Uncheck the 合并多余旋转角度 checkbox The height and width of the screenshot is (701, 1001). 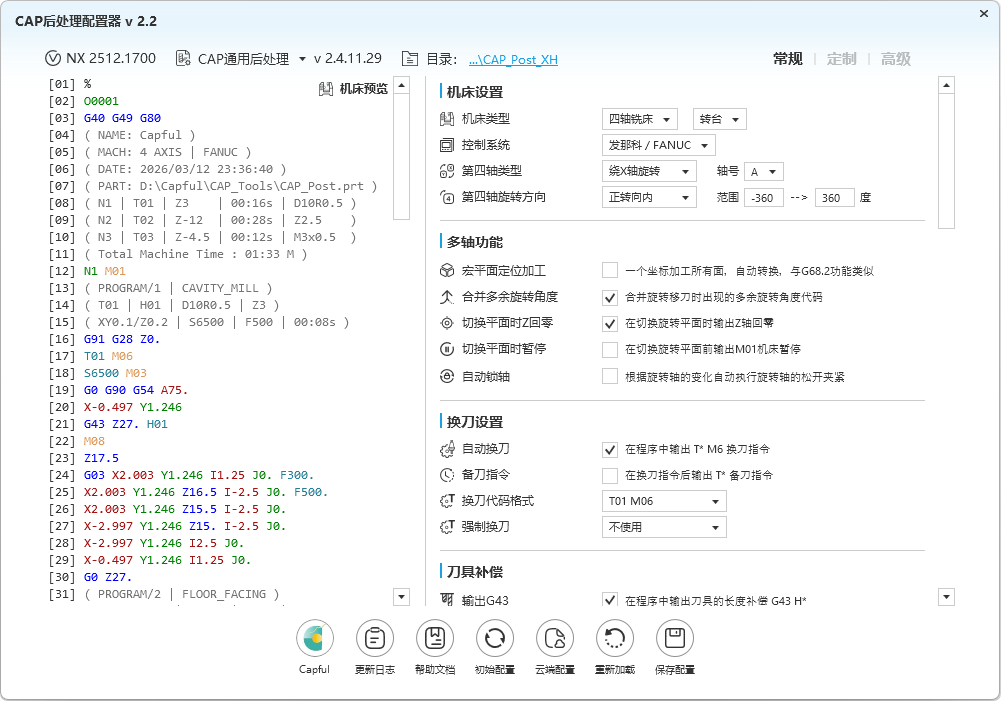[x=610, y=297]
